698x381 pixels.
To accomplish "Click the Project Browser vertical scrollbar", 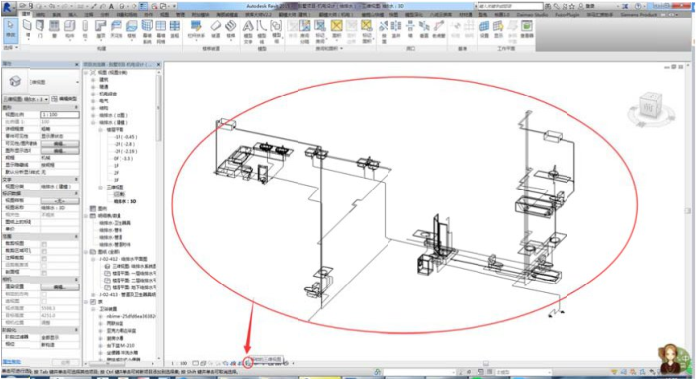I will pos(158,108).
